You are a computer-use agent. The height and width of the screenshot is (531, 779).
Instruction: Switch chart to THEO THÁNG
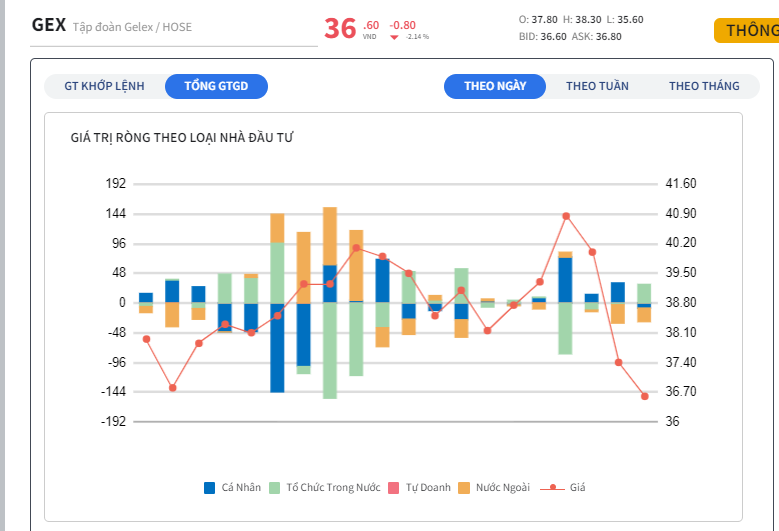(704, 86)
